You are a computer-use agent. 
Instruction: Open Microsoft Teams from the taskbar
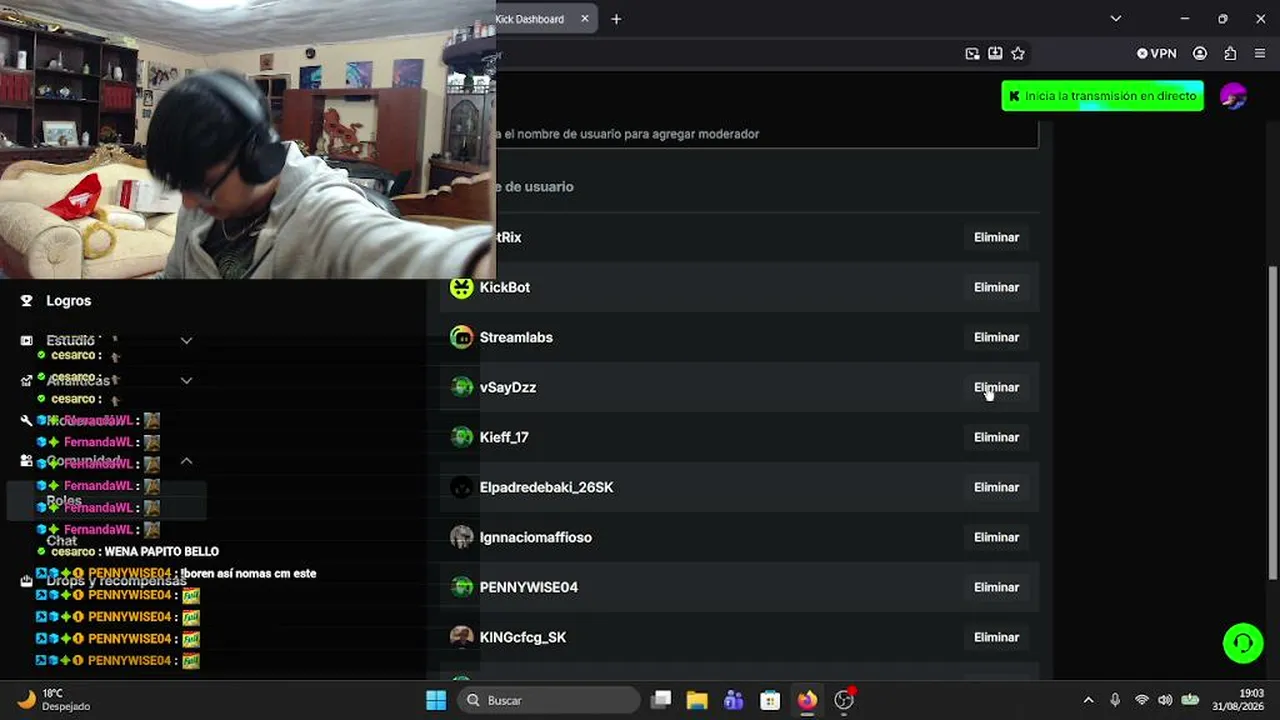[x=733, y=700]
